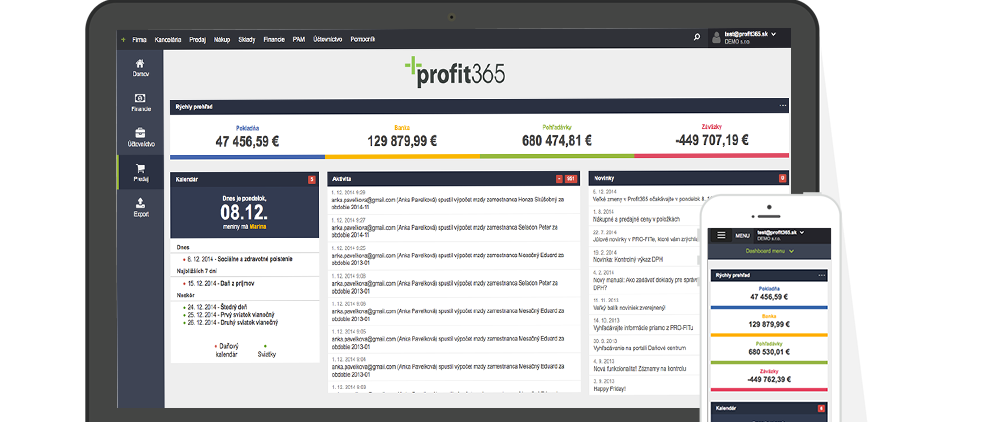Click the 680 474,81 € value
Viewport: 1000px width, 422px height.
coord(556,141)
